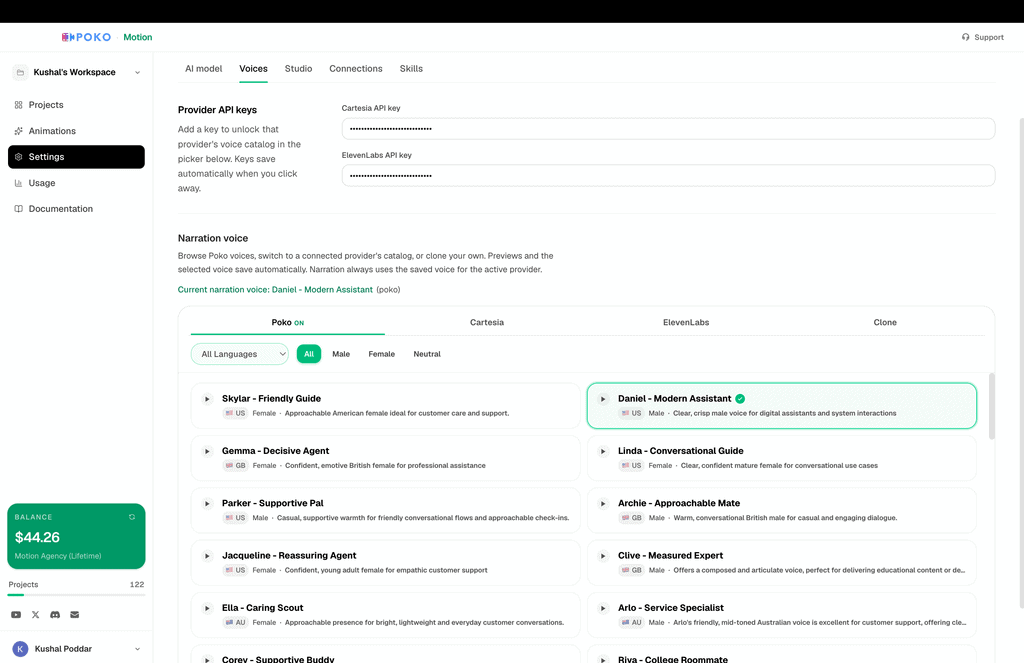Click the Documentation book icon in sidebar
The image size is (1024, 663).
18,209
